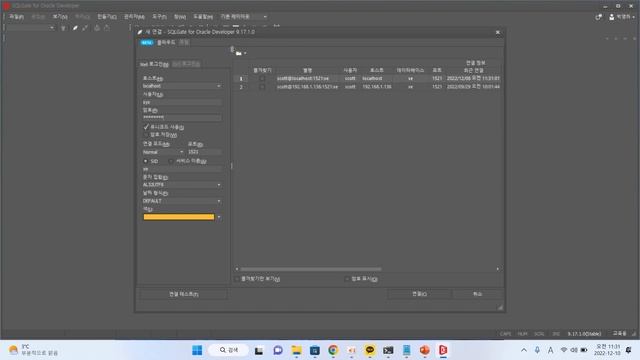This screenshot has width=640, height=360.
Task: Open the Windows Start menu
Action: coord(197,350)
